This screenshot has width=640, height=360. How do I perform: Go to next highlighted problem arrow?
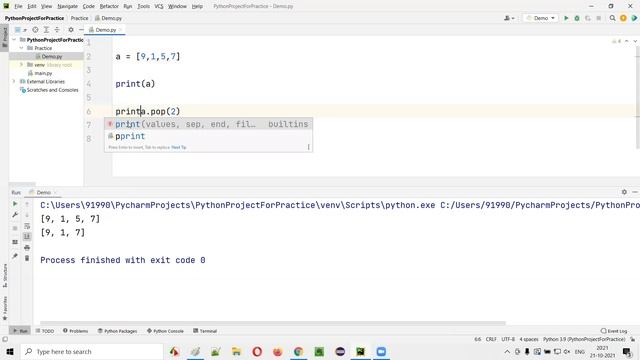(635, 41)
